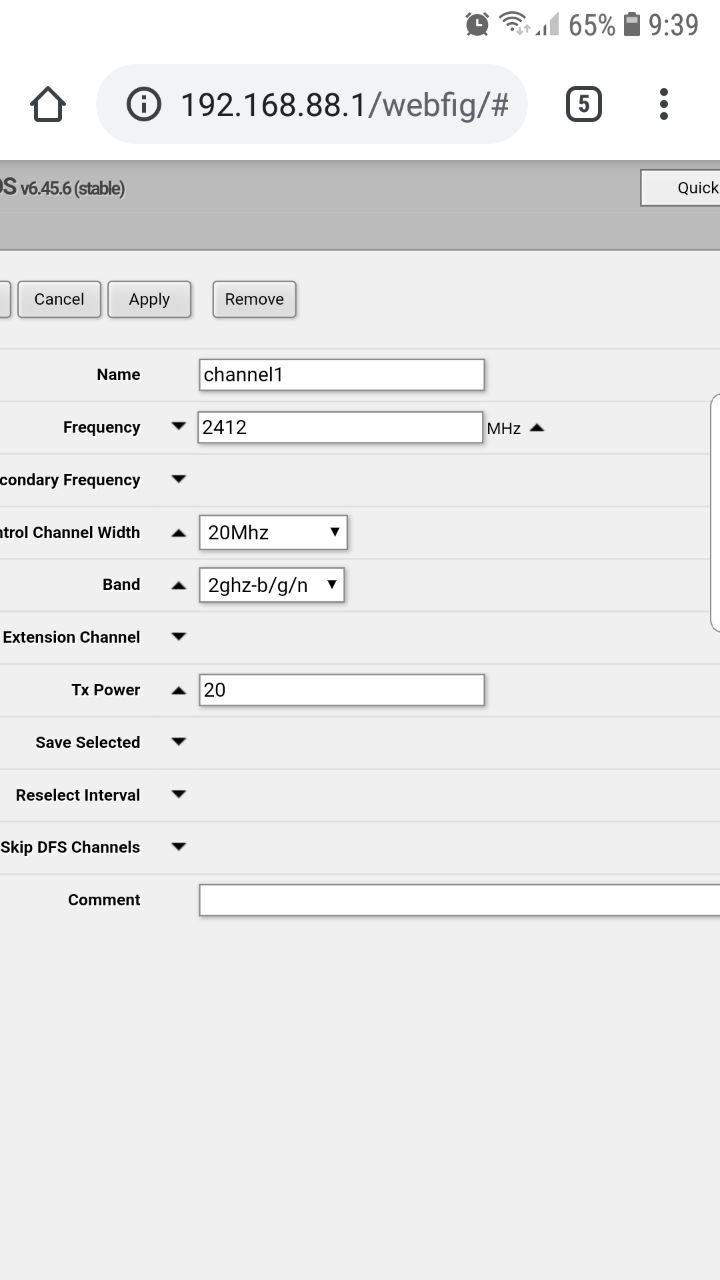Open the browser three-dot menu
720x1280 pixels.
664,104
